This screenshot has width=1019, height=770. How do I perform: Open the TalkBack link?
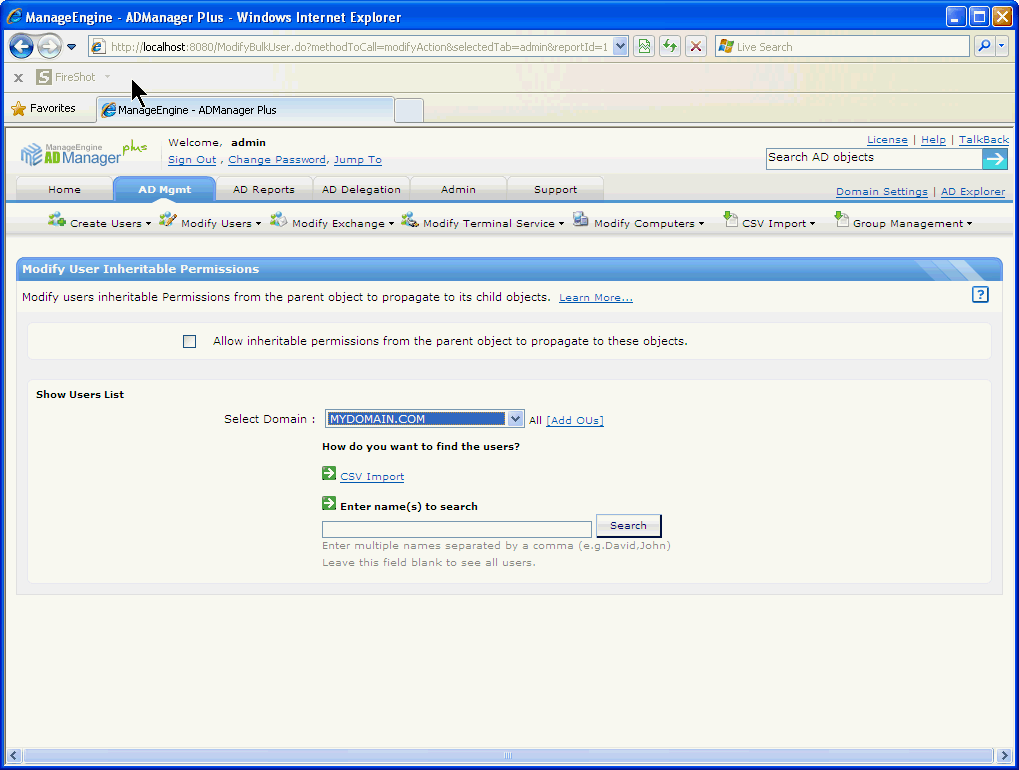[984, 140]
